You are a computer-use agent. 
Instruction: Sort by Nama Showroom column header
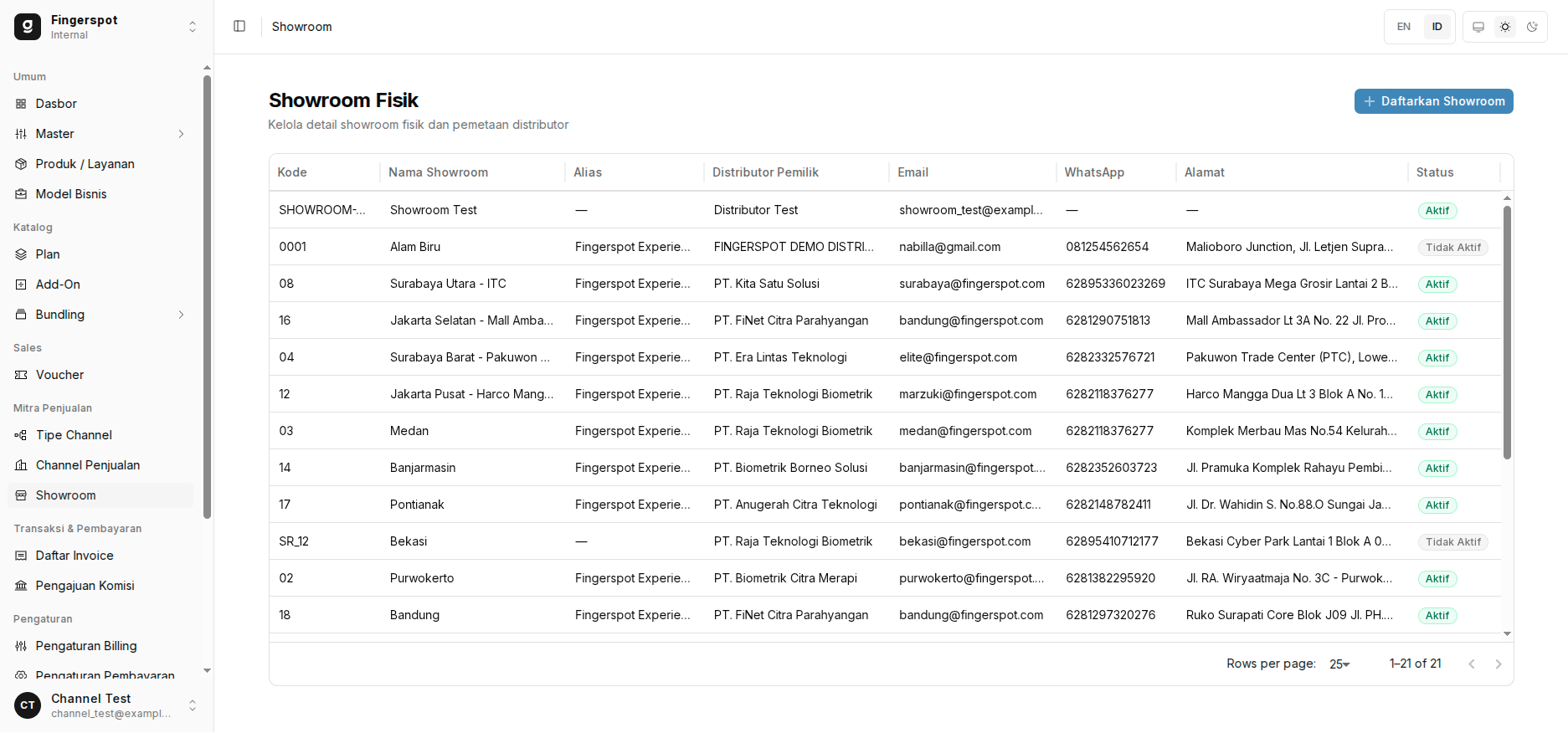tap(438, 172)
